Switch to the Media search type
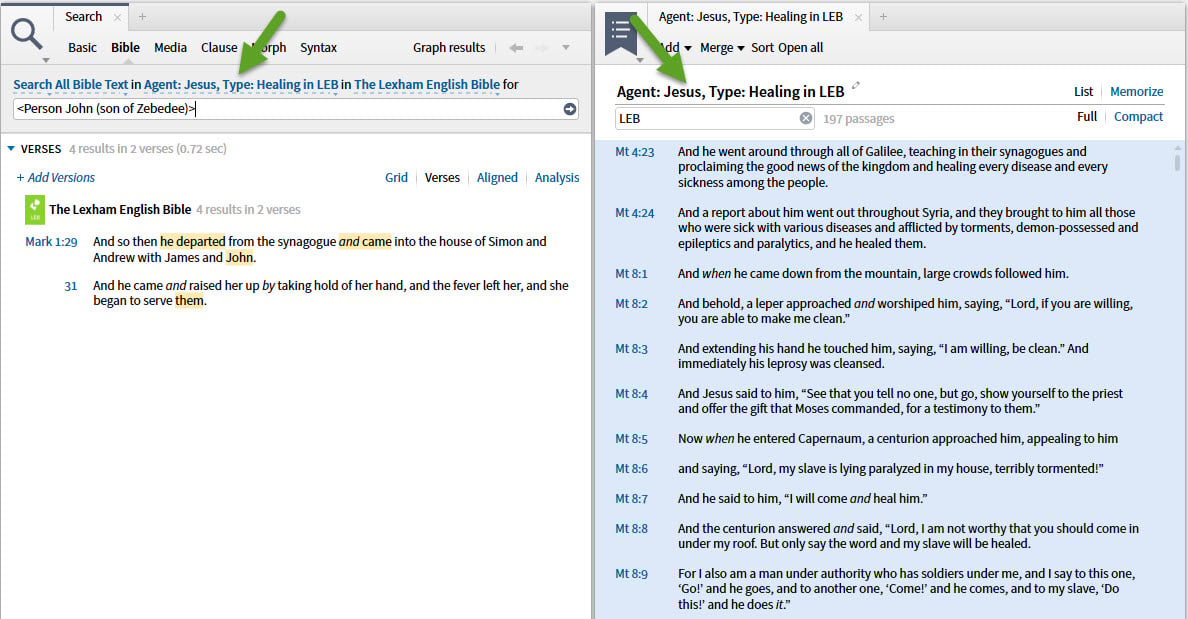Image resolution: width=1188 pixels, height=619 pixels. pos(170,48)
